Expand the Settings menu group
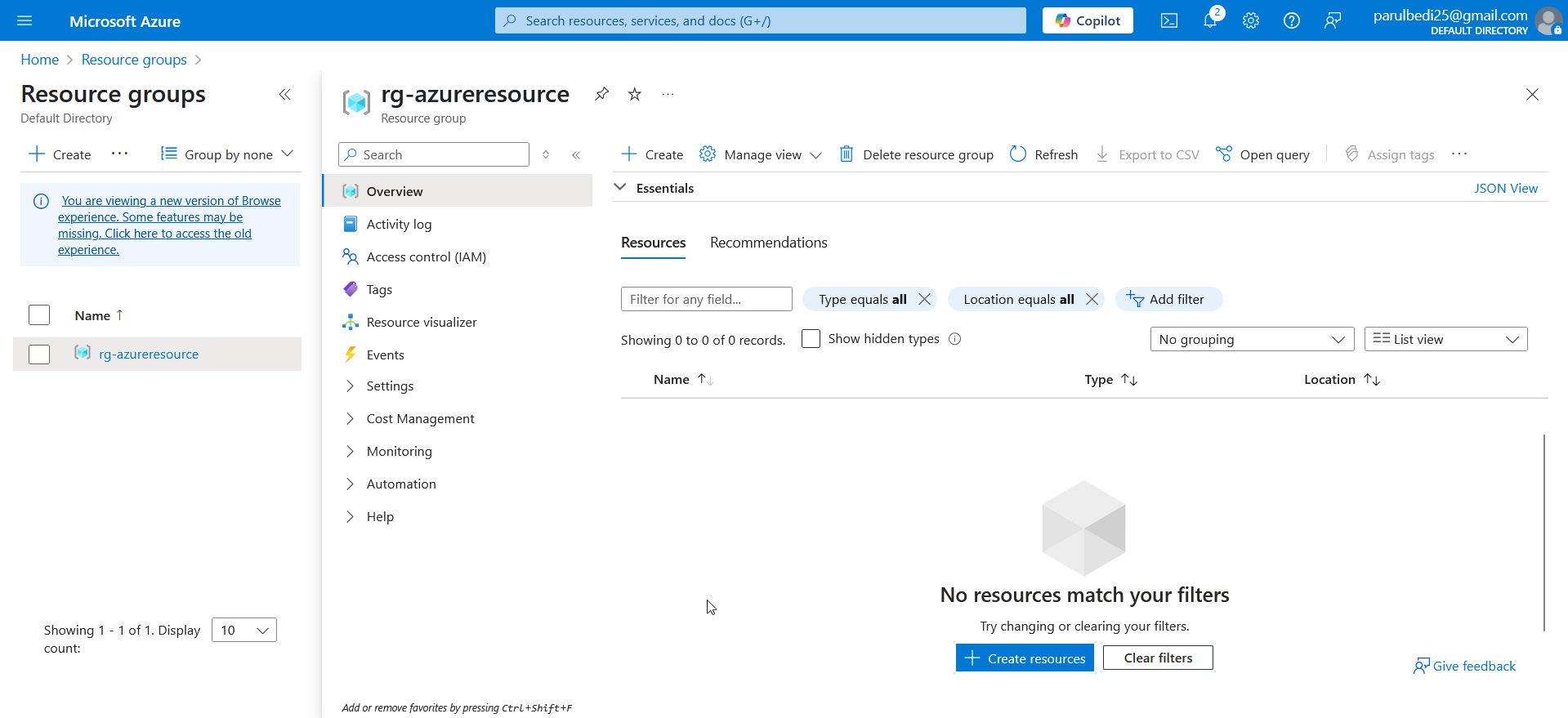 point(350,386)
